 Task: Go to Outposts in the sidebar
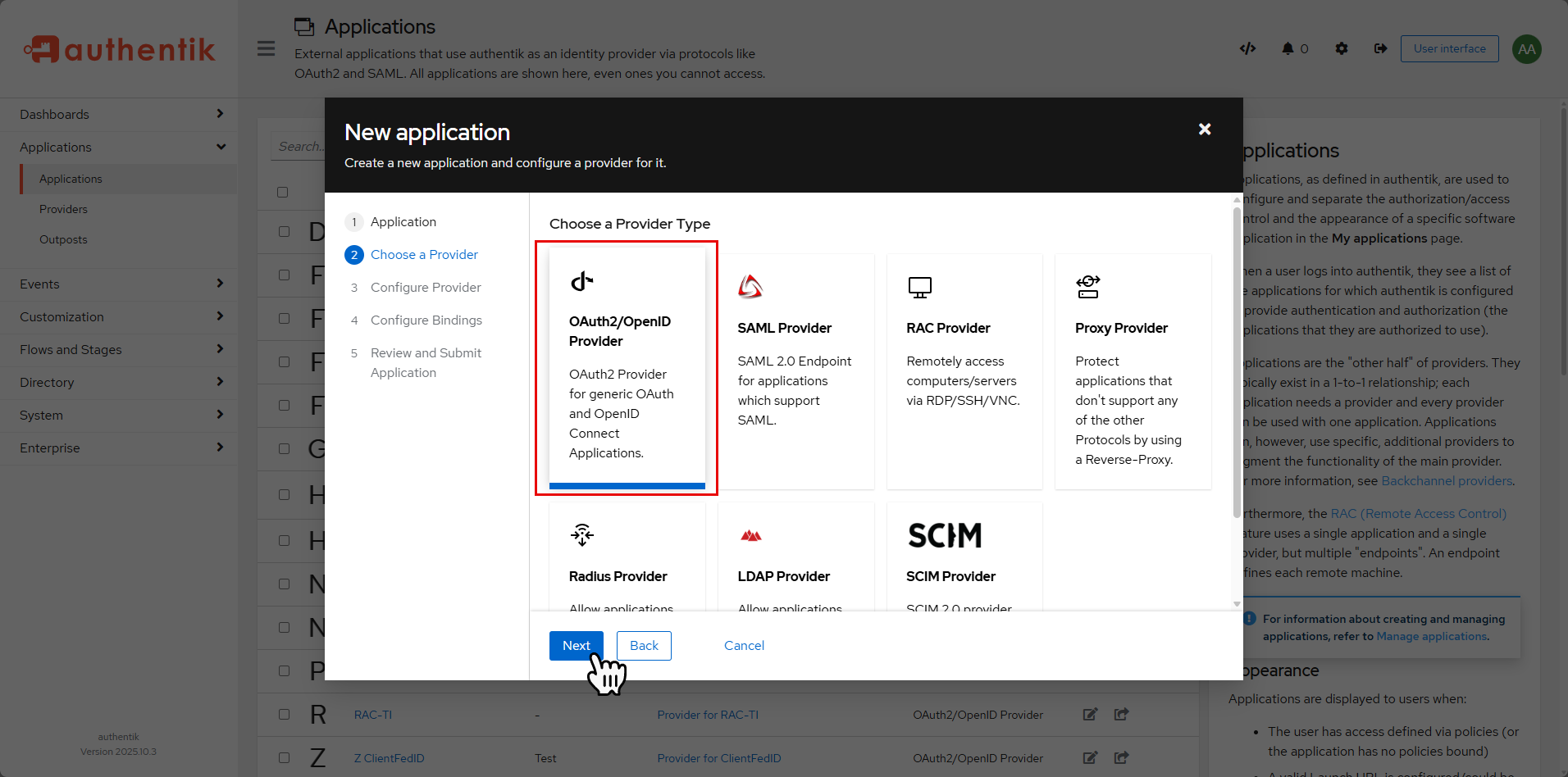pyautogui.click(x=63, y=240)
